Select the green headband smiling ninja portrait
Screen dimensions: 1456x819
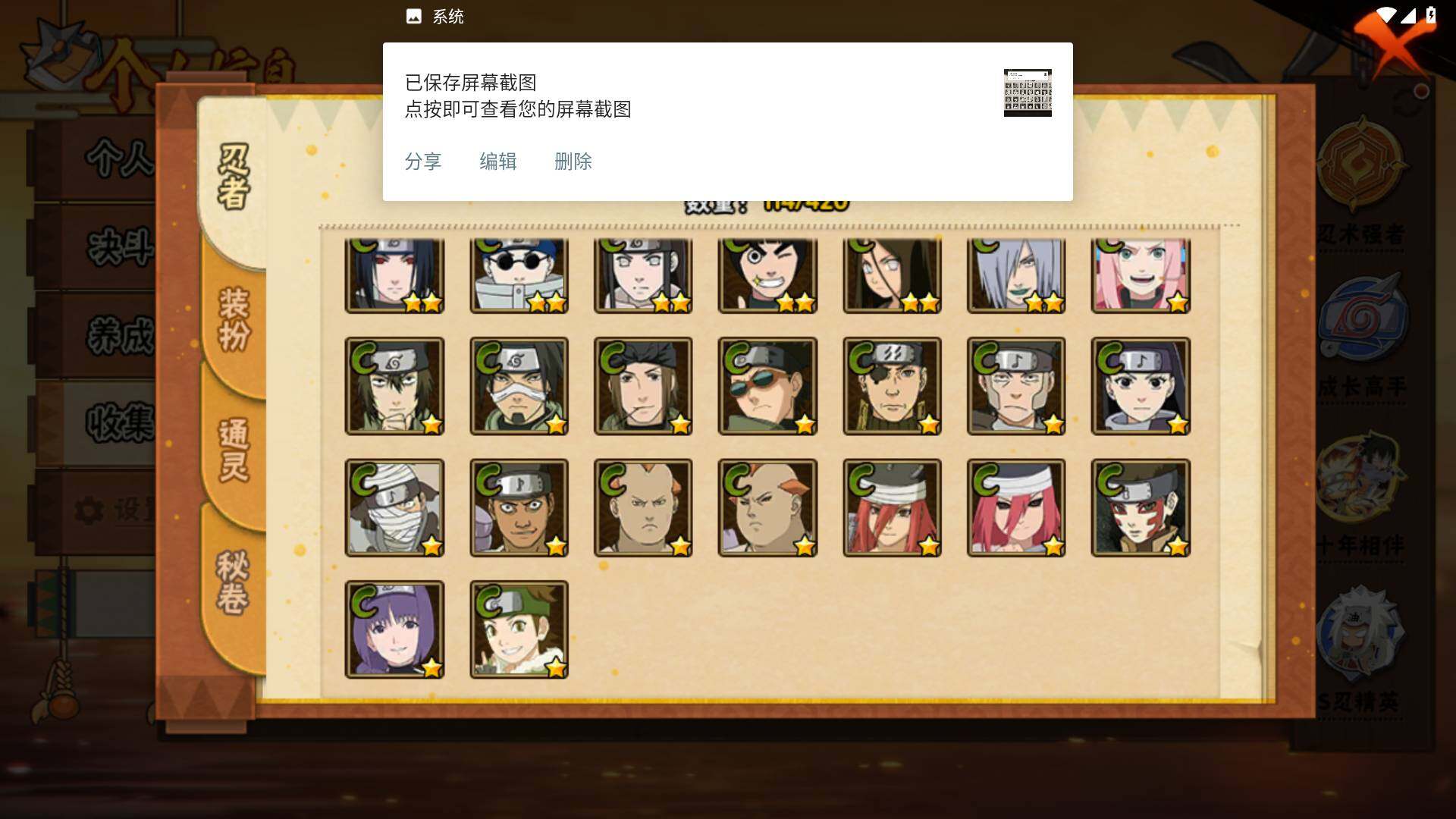click(519, 629)
